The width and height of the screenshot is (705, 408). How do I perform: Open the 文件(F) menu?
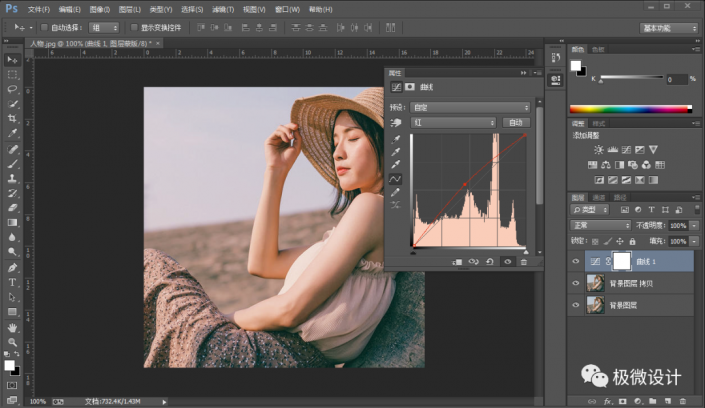[x=39, y=8]
